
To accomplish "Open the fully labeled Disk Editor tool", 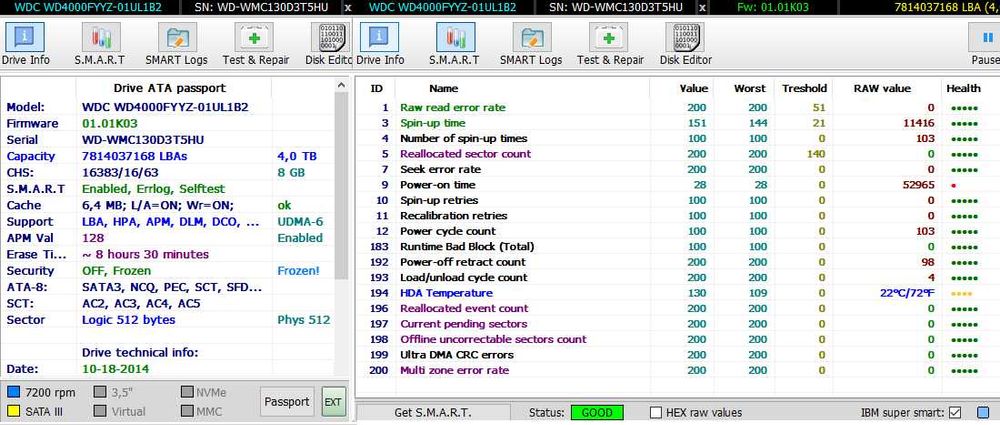I will pos(685,43).
